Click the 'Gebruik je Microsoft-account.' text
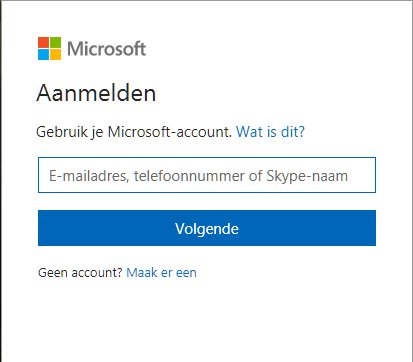The image size is (413, 362). coord(134,132)
